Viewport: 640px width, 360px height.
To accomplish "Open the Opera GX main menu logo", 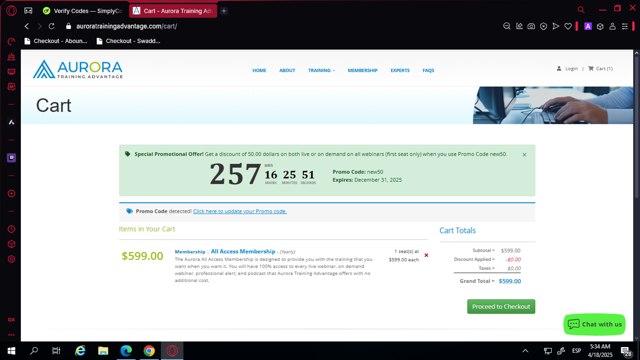I will coord(11,11).
